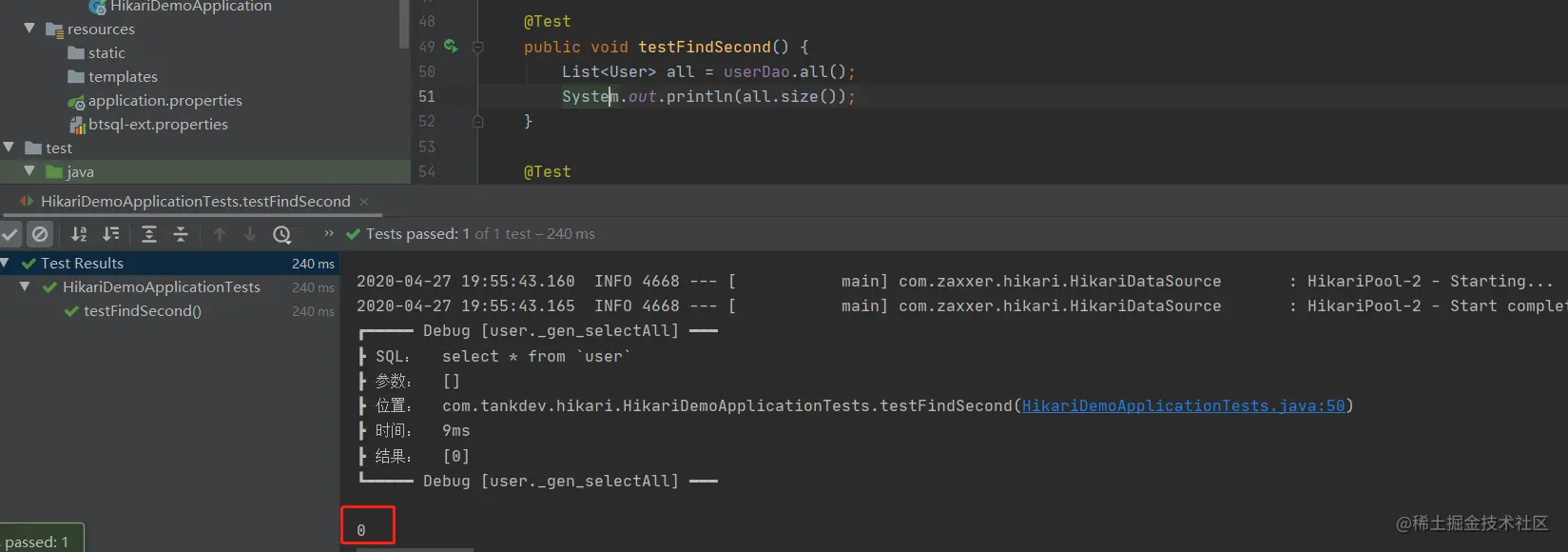Open btsql-ext.properties file
1568x552 pixels.
(x=158, y=125)
